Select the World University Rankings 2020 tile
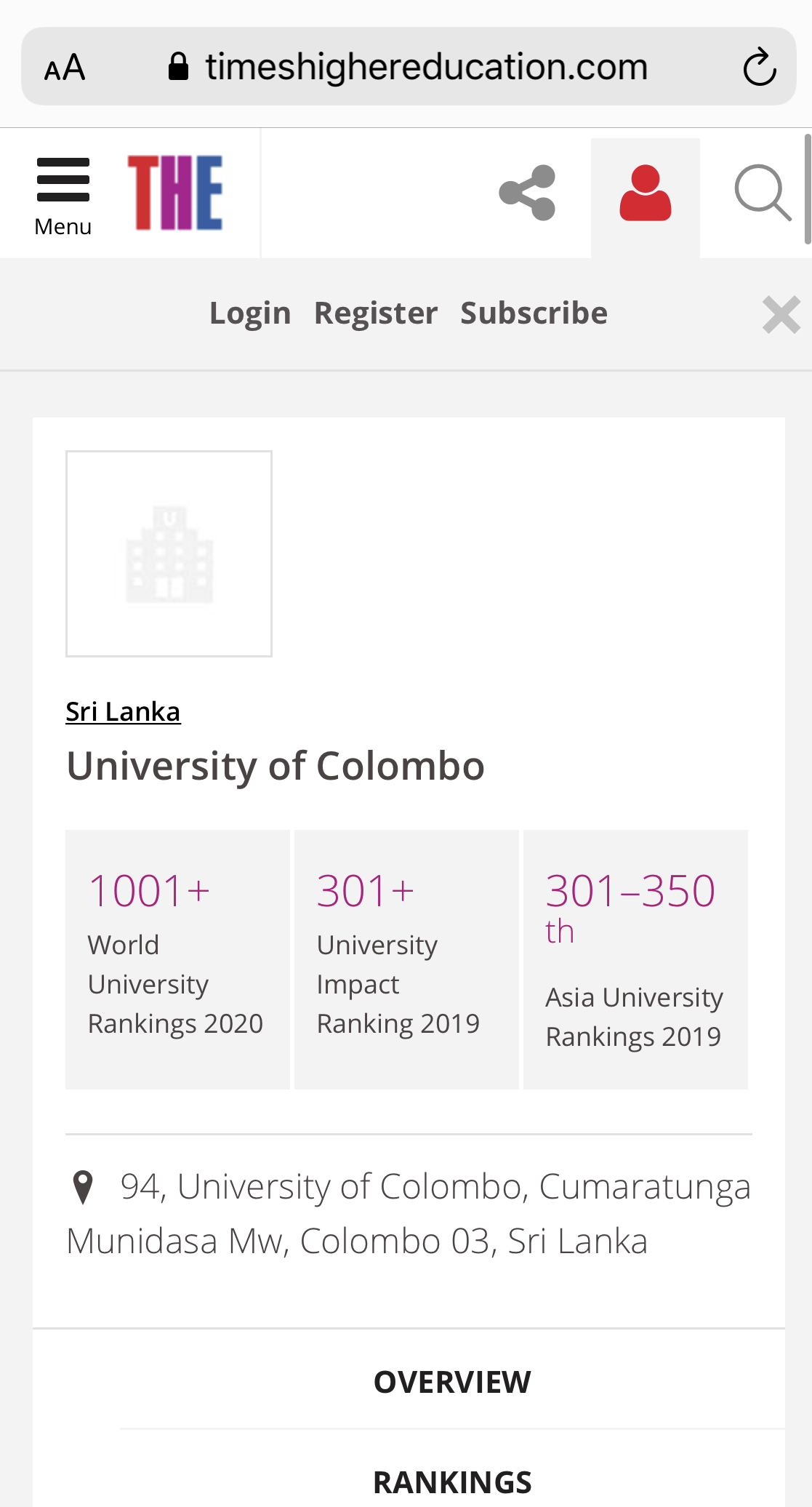Image resolution: width=812 pixels, height=1507 pixels. (177, 959)
